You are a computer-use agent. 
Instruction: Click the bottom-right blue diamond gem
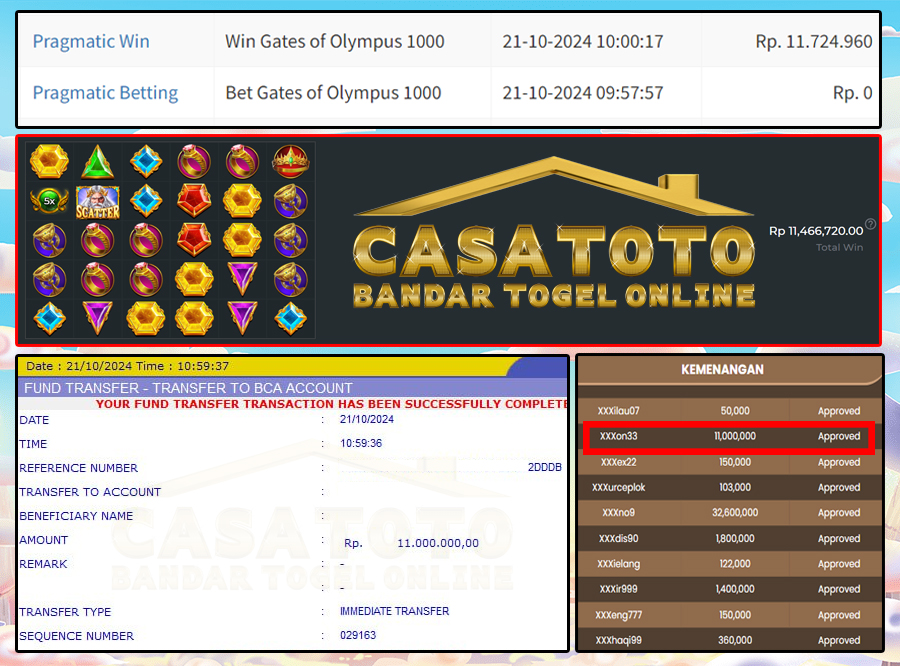pyautogui.click(x=291, y=318)
